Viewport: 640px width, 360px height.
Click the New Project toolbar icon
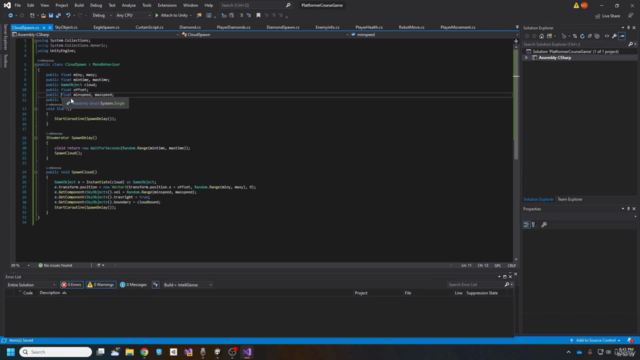pyautogui.click(x=32, y=16)
